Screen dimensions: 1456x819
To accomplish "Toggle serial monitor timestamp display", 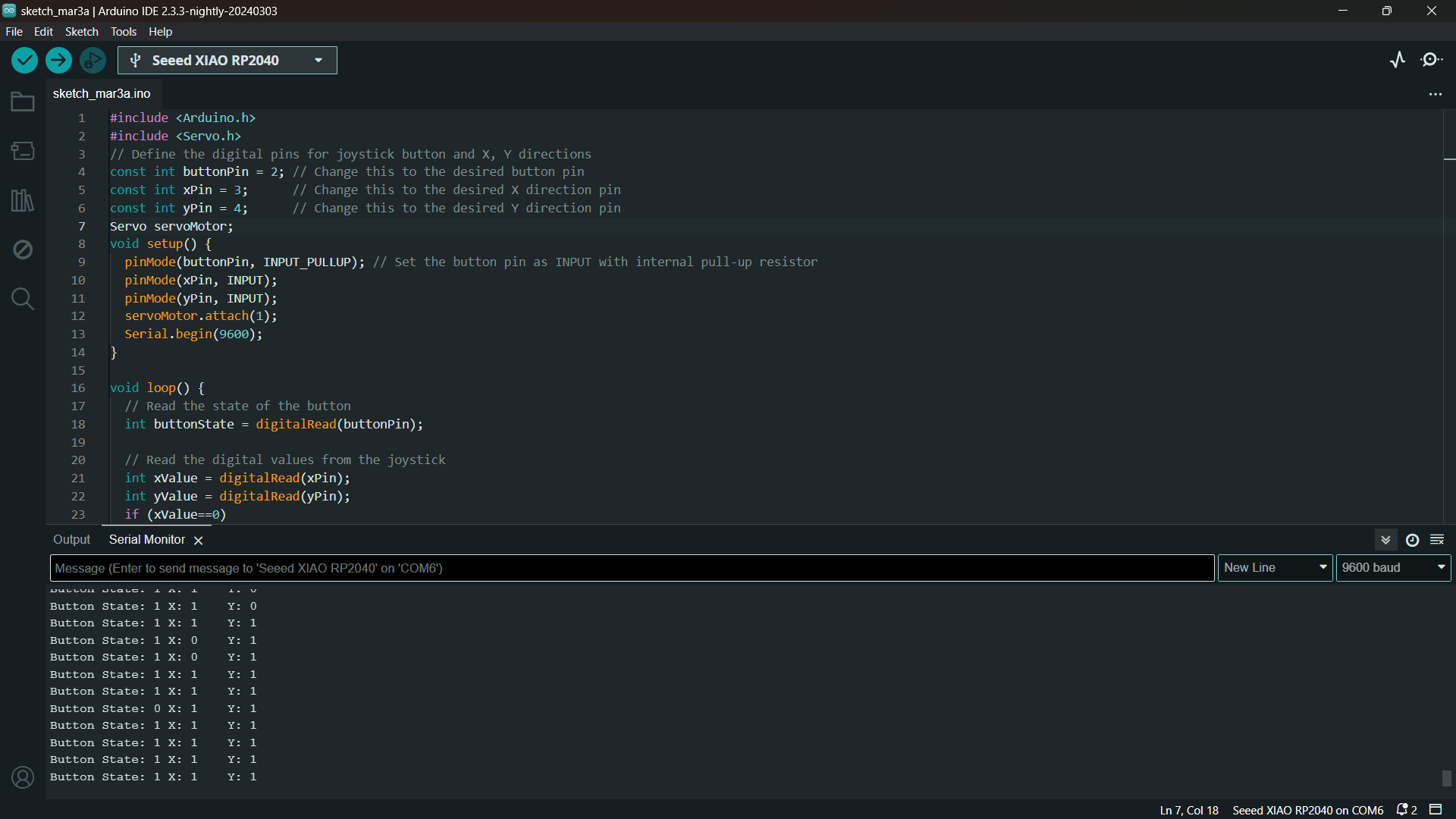I will point(1412,540).
